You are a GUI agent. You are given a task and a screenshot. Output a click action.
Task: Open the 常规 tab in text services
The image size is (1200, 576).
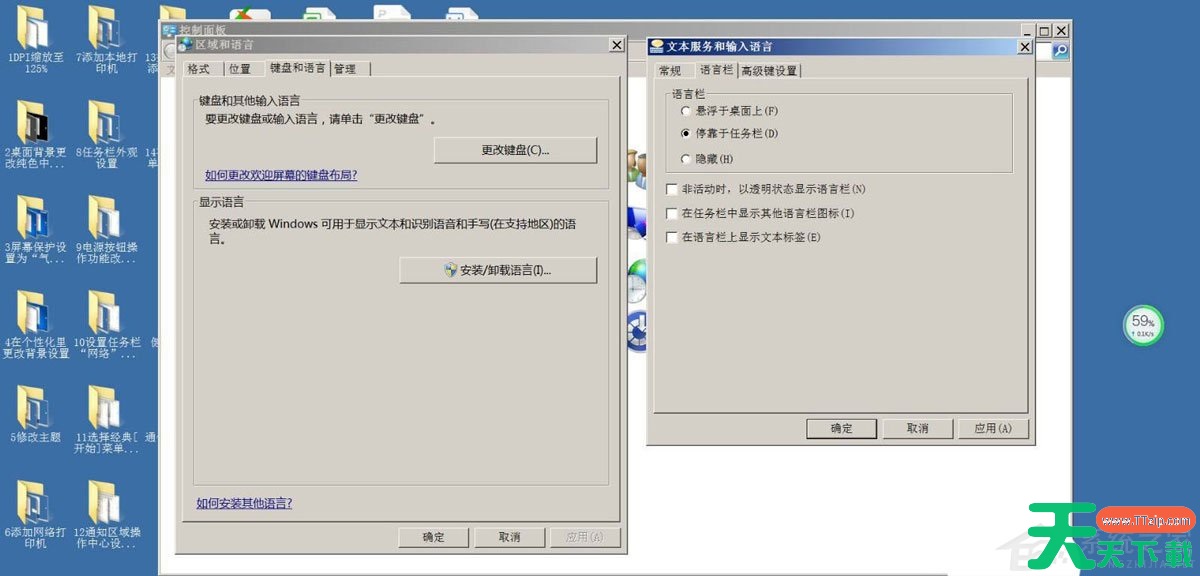click(670, 71)
